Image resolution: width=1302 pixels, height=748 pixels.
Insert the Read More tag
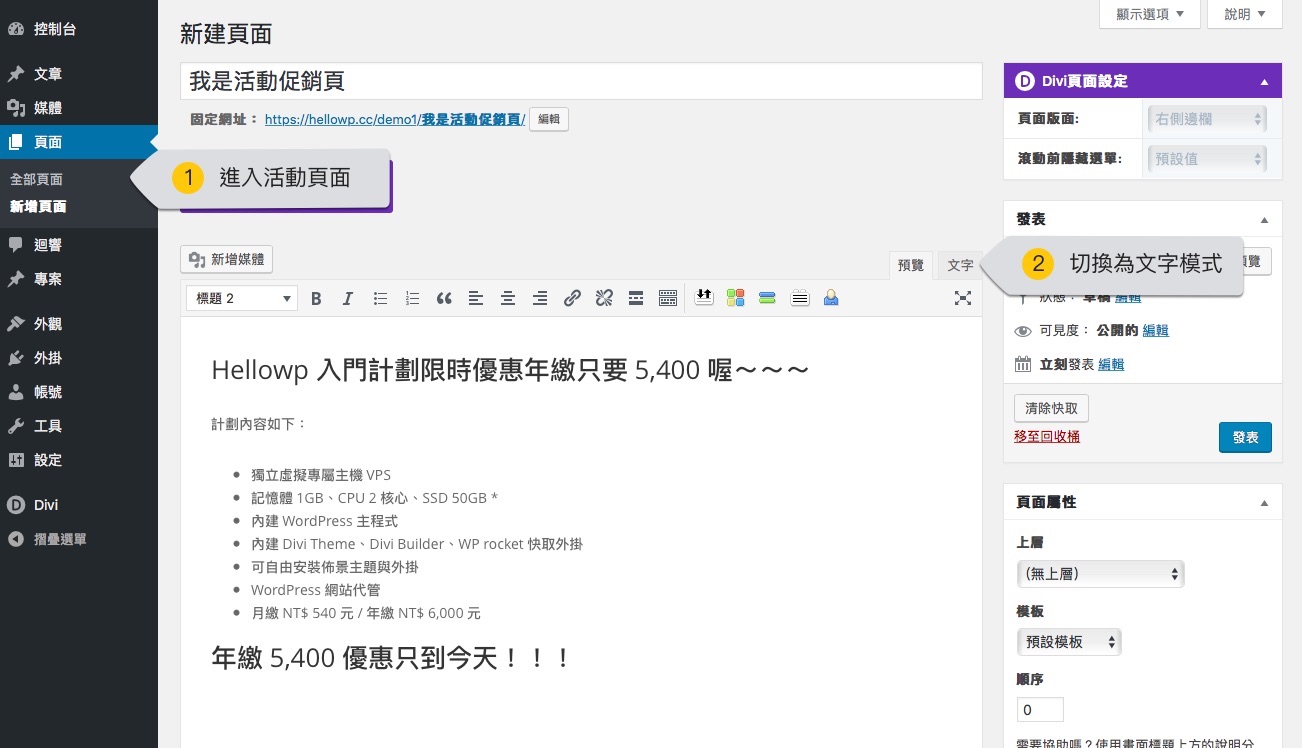click(x=636, y=298)
